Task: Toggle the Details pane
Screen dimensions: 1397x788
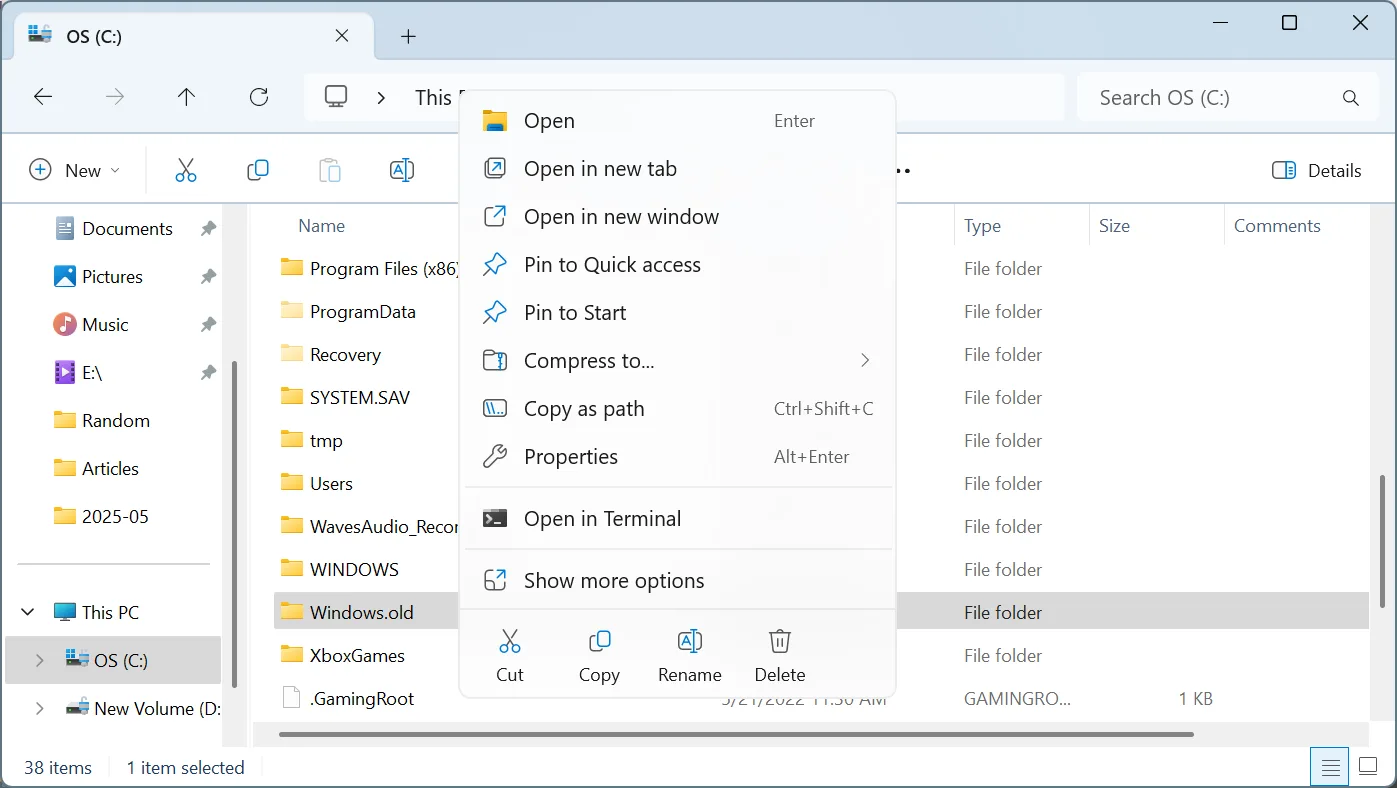Action: [1317, 170]
